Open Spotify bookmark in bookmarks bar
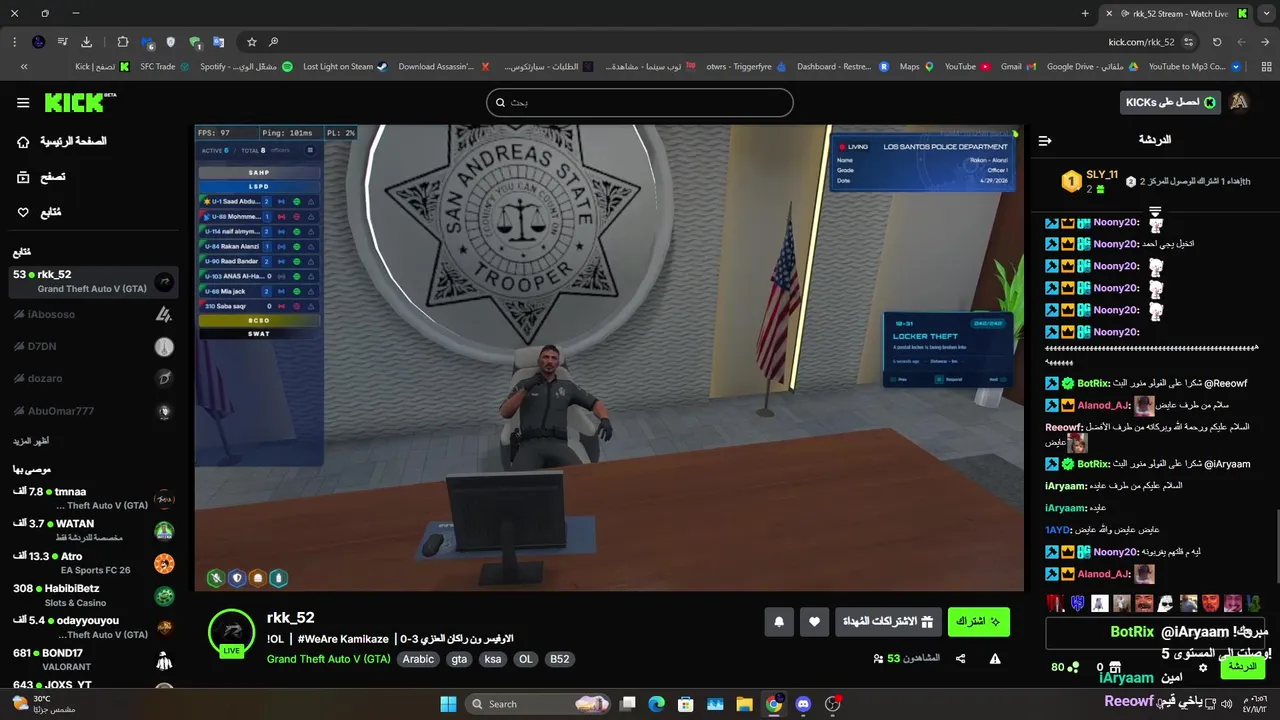This screenshot has height=720, width=1280. pyautogui.click(x=246, y=67)
